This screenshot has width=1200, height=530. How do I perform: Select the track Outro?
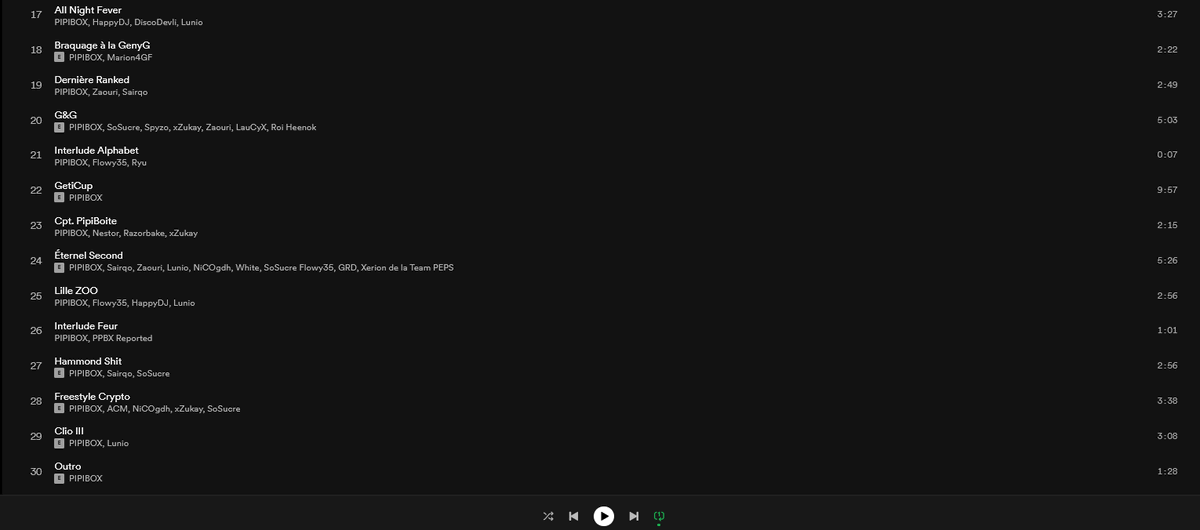click(68, 466)
